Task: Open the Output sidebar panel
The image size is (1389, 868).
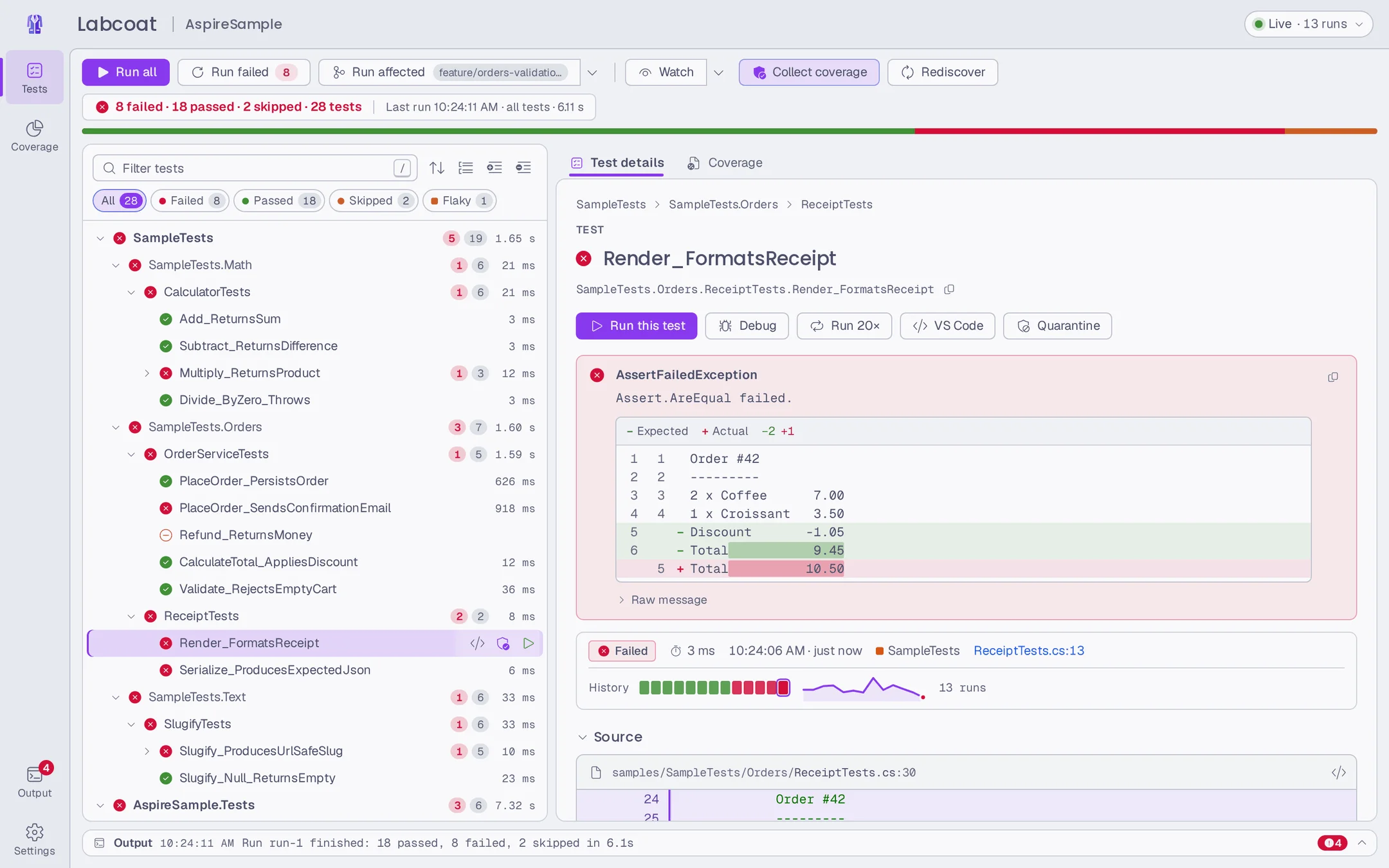Action: click(x=35, y=782)
